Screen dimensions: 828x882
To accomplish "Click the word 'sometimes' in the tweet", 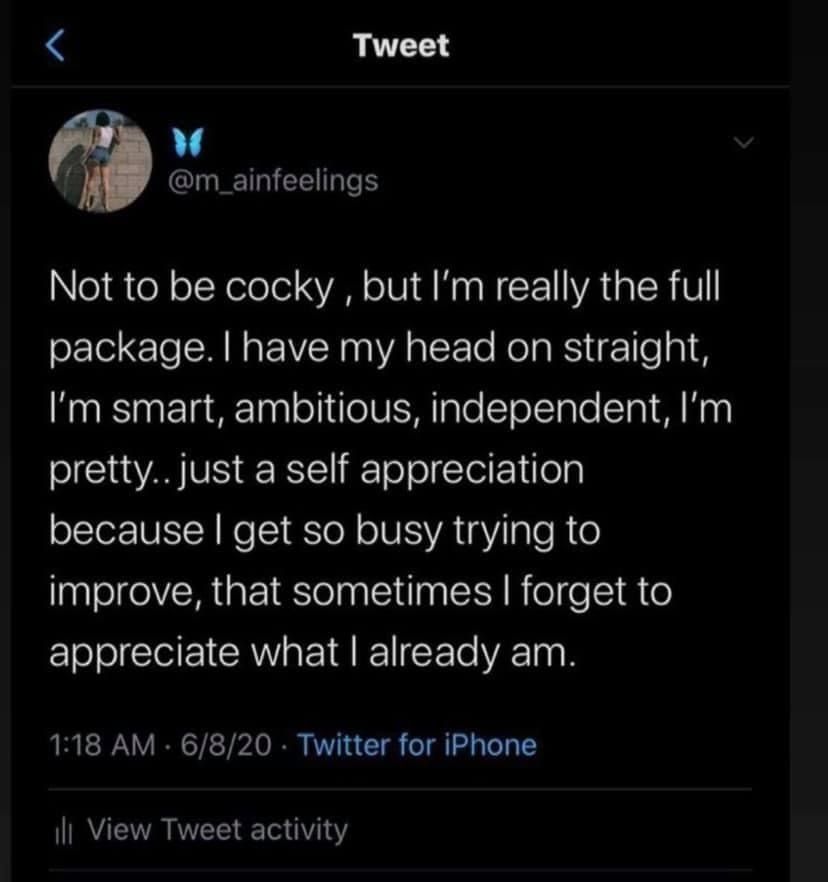I will pyautogui.click(x=392, y=592).
